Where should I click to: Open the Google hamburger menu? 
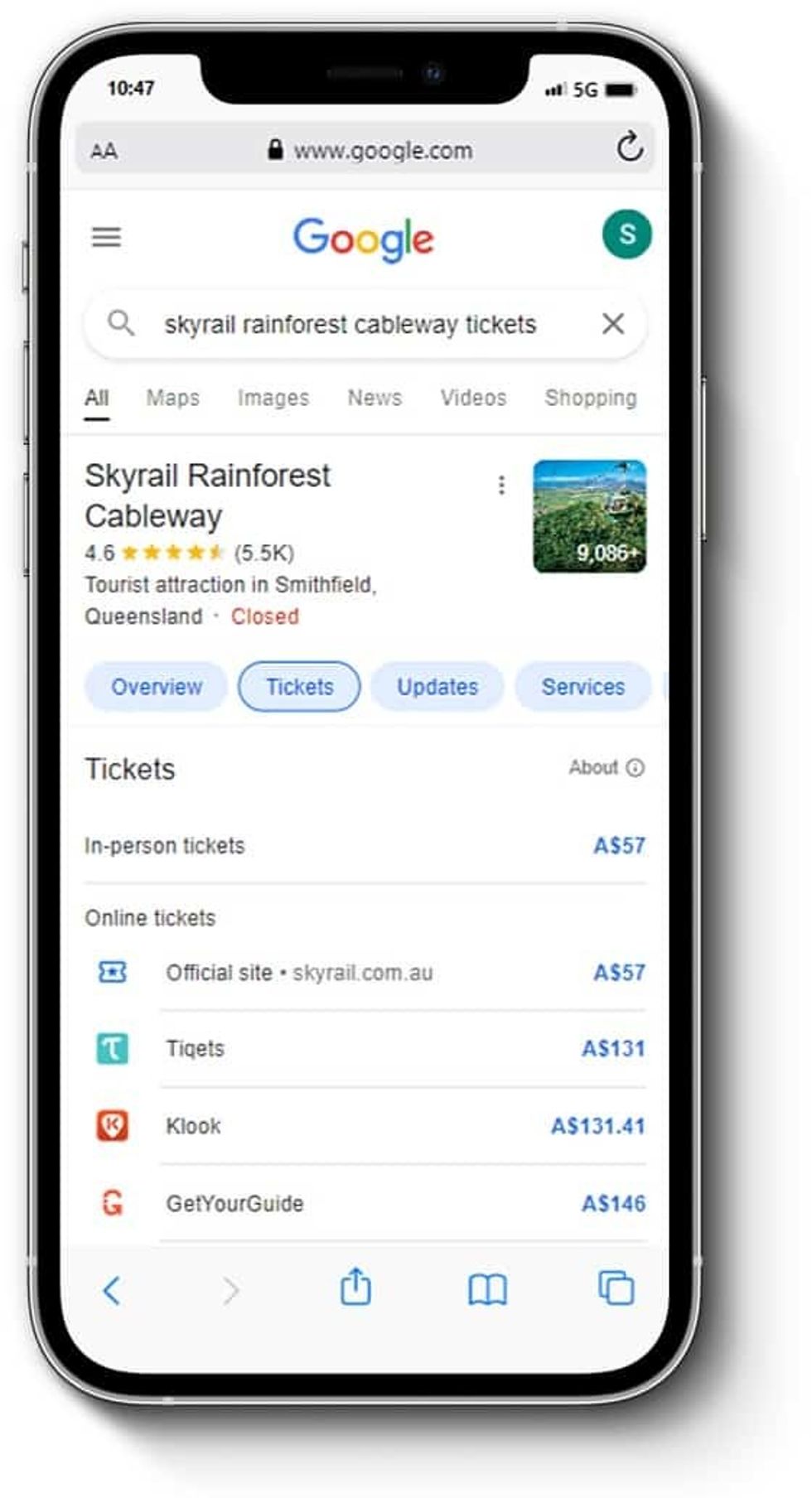pos(106,238)
